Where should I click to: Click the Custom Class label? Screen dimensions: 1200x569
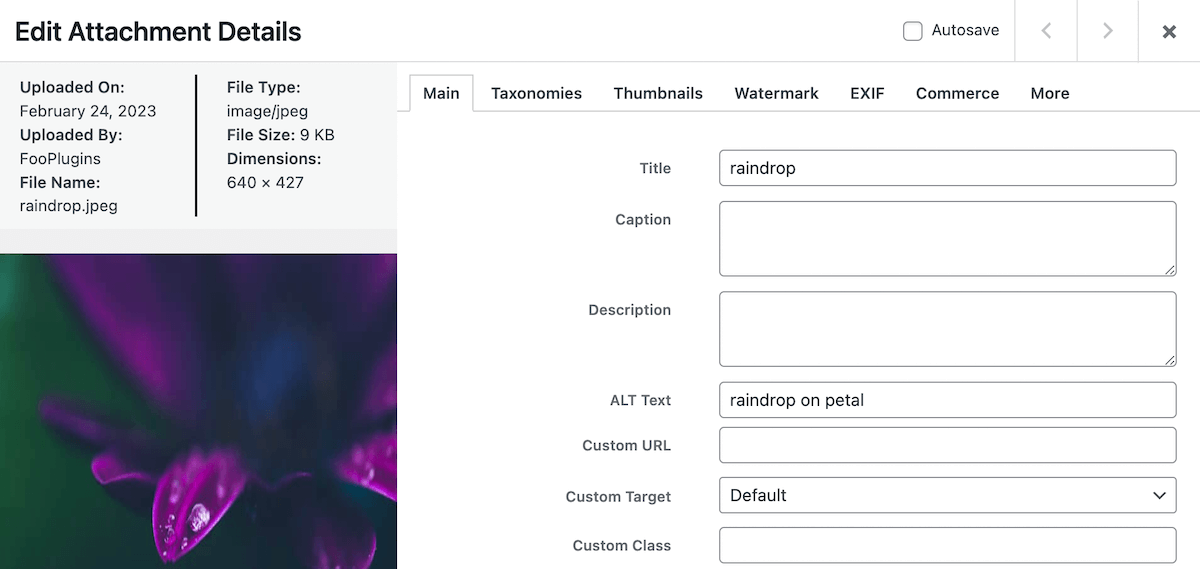(622, 545)
